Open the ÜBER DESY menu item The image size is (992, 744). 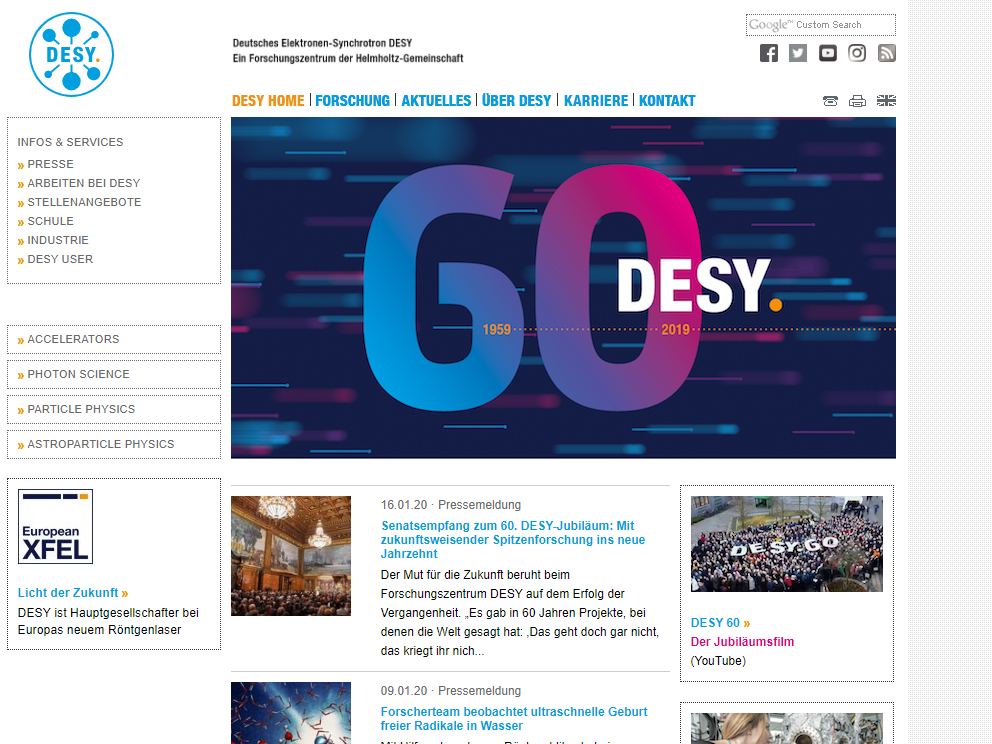coord(516,101)
